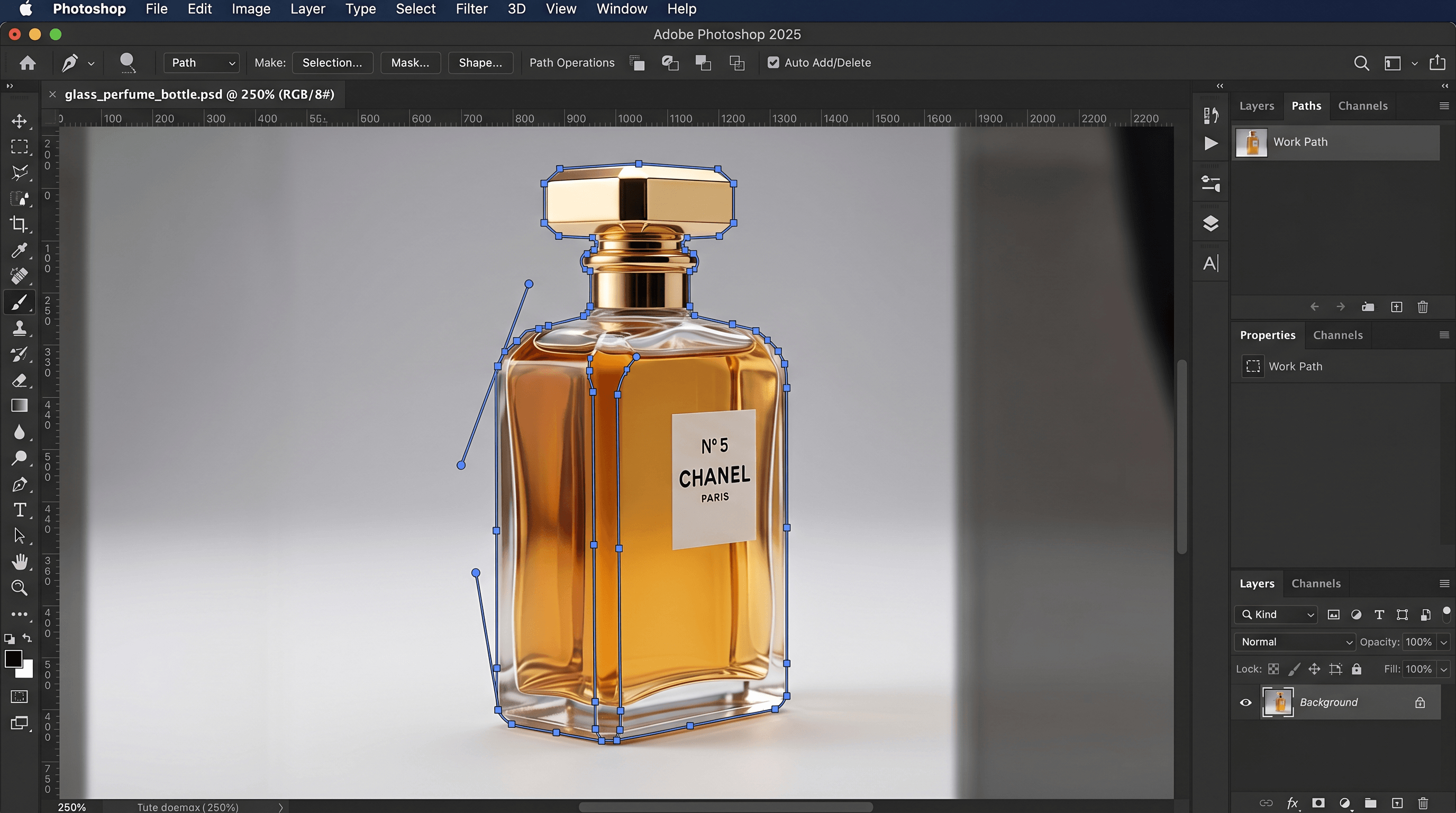Viewport: 1456px width, 813px height.
Task: Delete layer with Layers trash icon
Action: point(1423,803)
